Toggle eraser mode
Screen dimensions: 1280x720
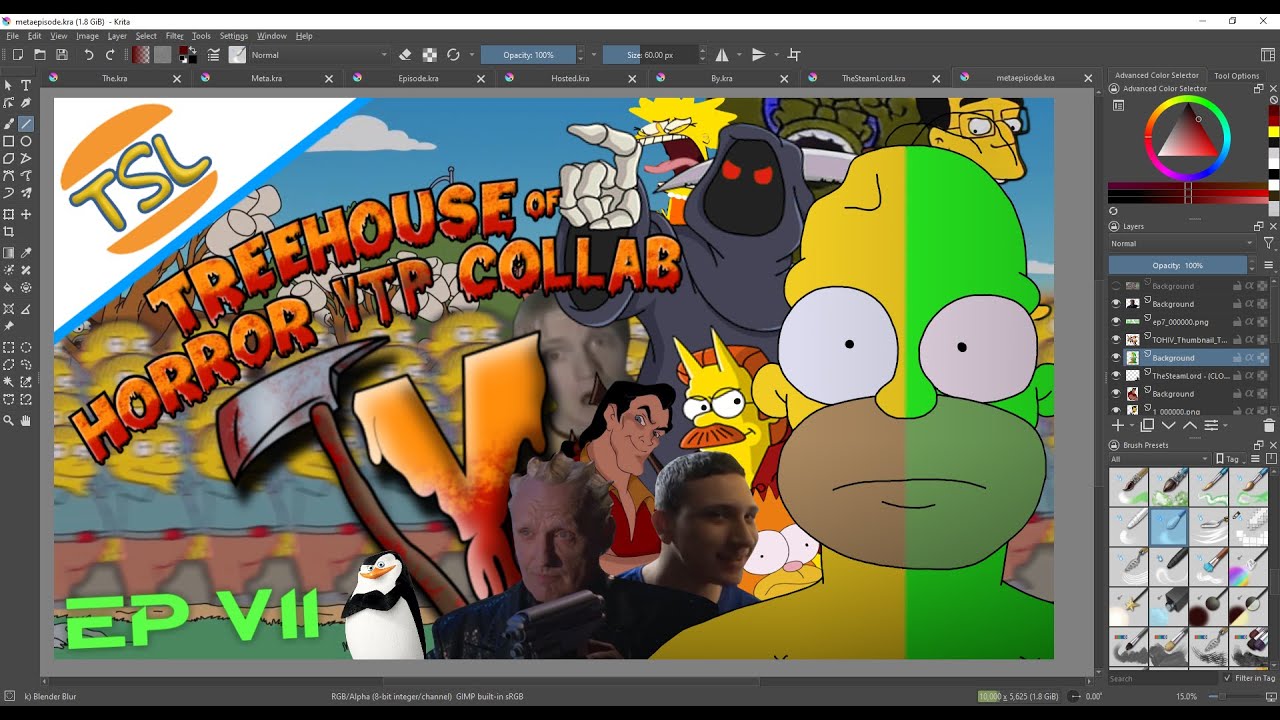[x=405, y=55]
